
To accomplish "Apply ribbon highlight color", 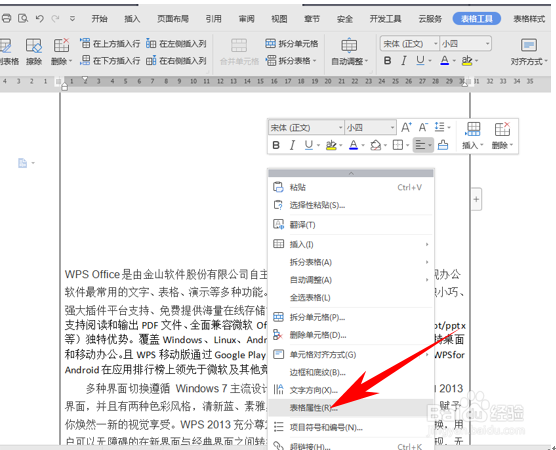I will point(467,61).
